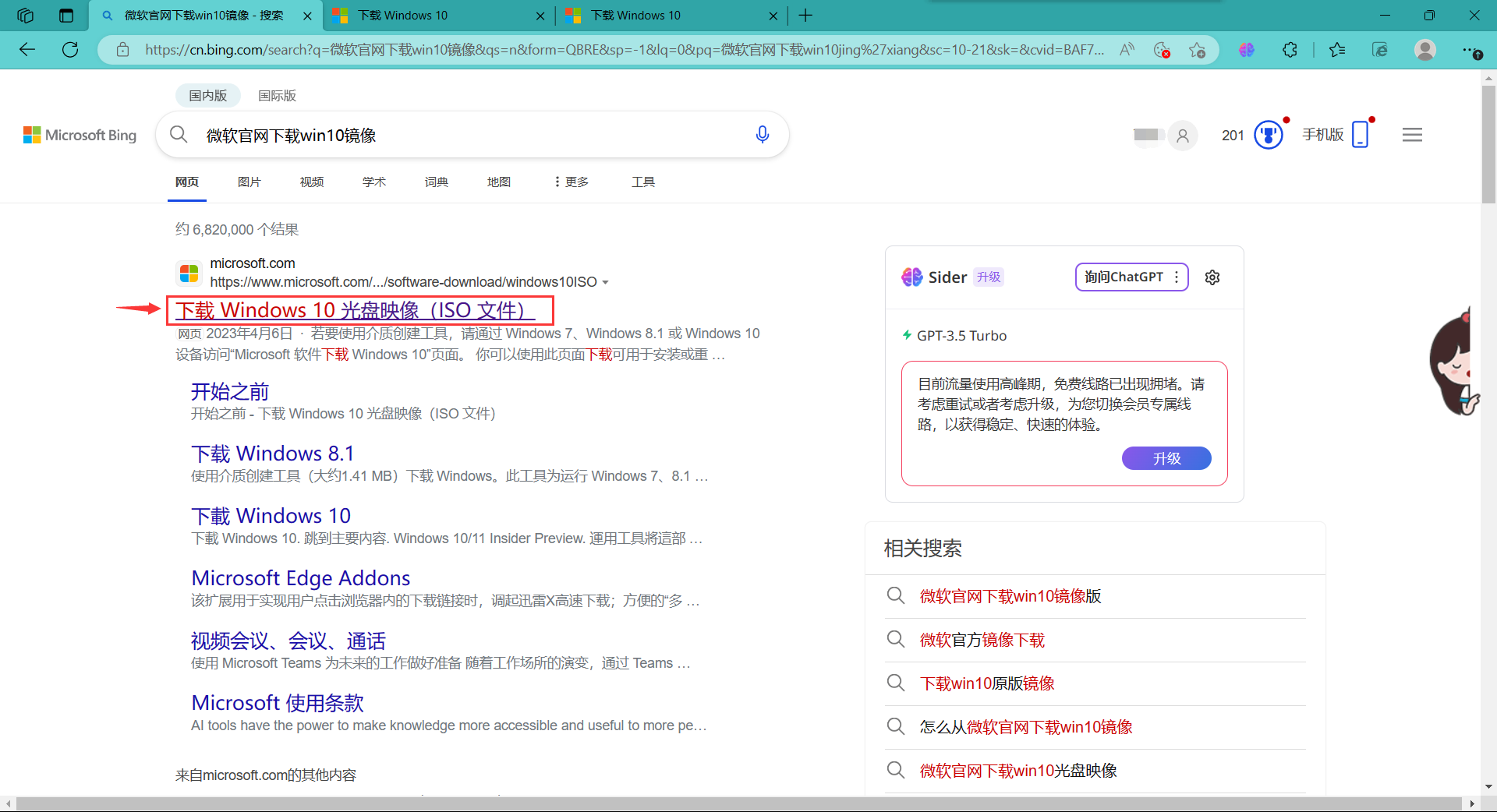Click the Microsoft Rewards trophy icon

[x=1268, y=135]
